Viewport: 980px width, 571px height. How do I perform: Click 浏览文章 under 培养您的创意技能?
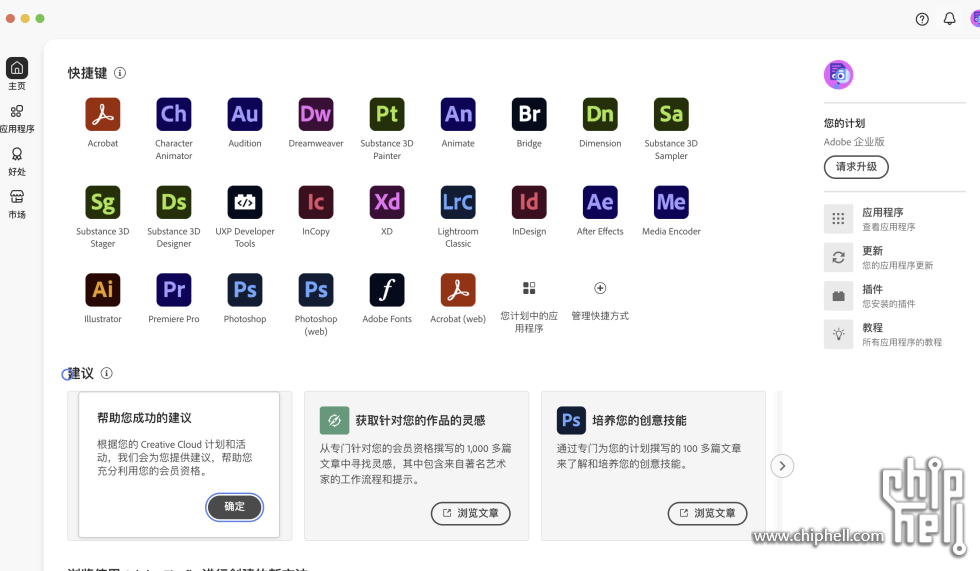tap(708, 513)
